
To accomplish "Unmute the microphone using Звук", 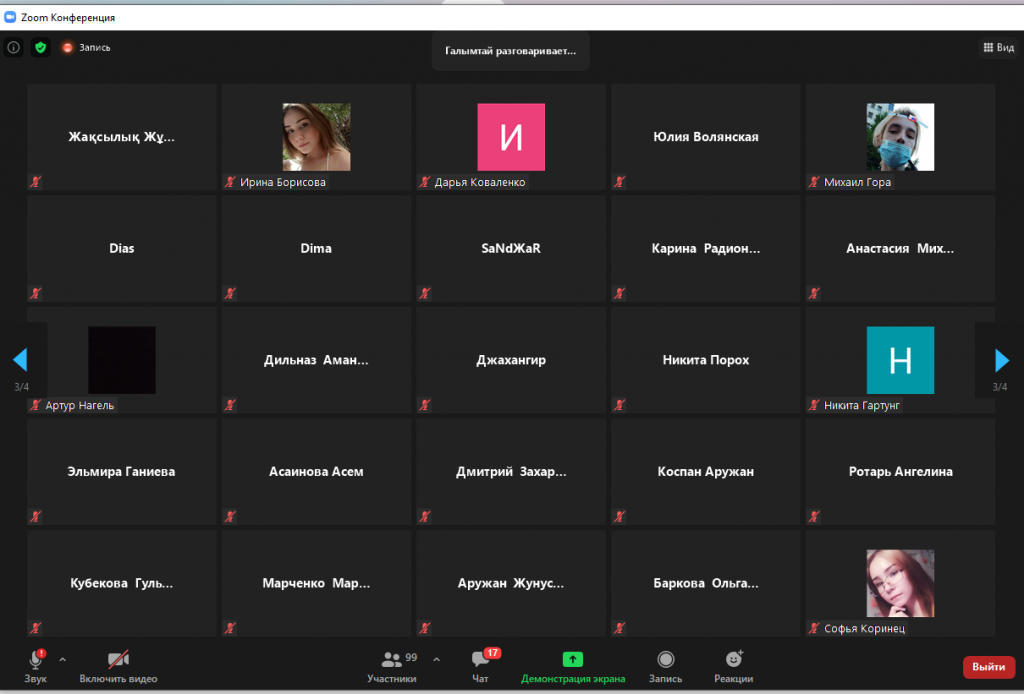I will [36, 665].
